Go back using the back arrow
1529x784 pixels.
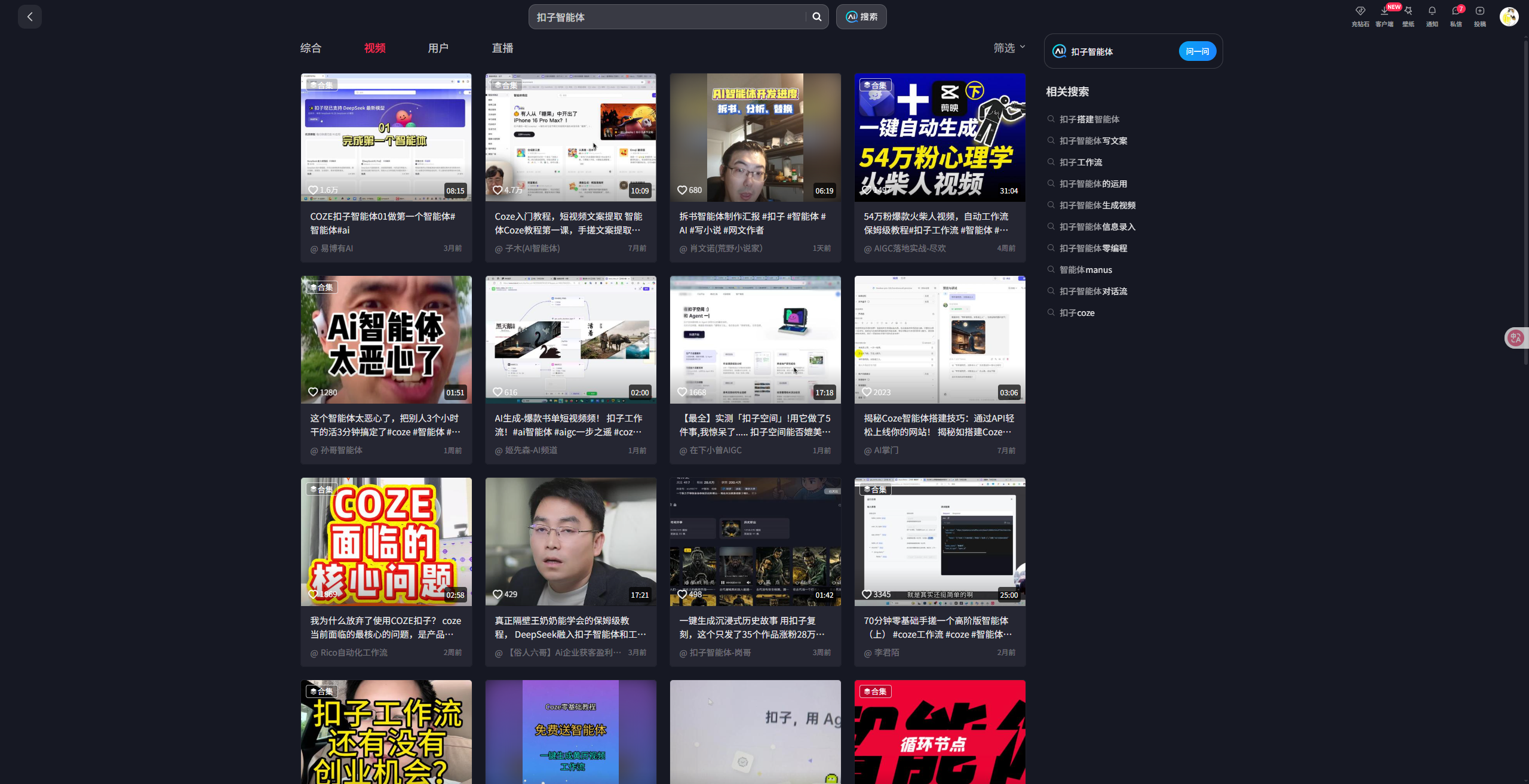coord(29,16)
